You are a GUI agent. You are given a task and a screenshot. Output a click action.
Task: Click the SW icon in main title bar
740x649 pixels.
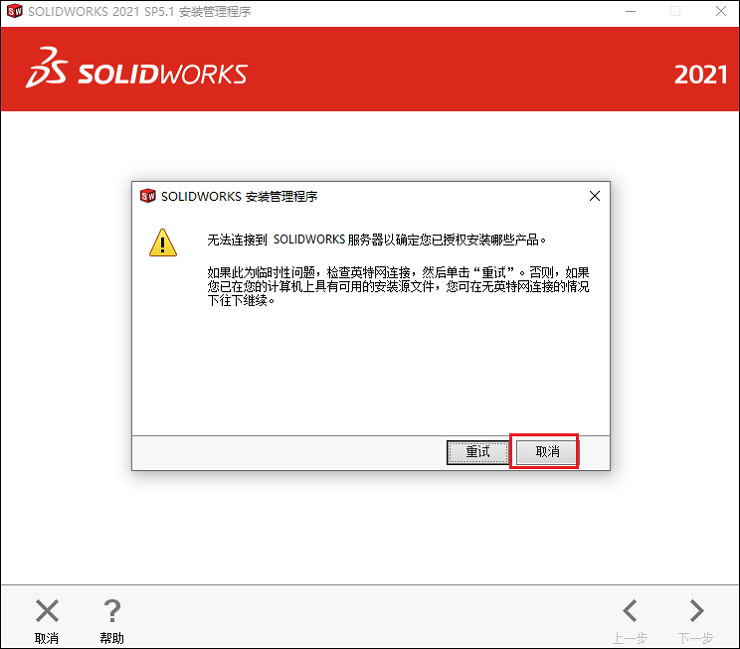(15, 11)
